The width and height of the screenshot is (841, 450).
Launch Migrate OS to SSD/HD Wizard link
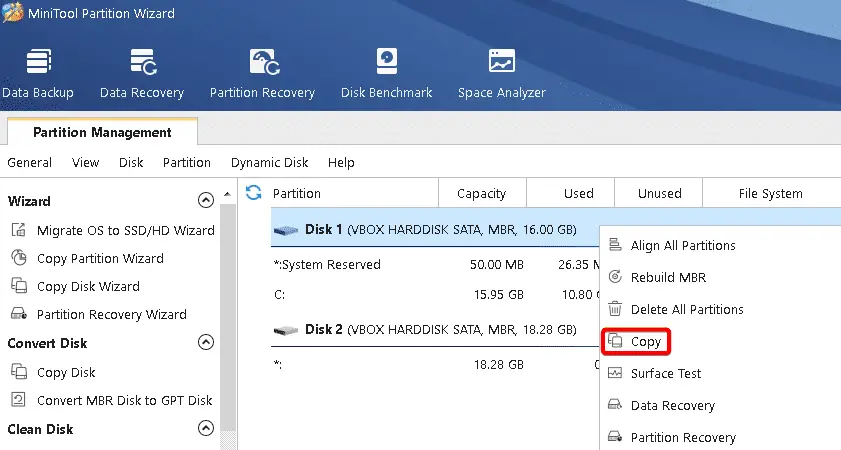(126, 230)
